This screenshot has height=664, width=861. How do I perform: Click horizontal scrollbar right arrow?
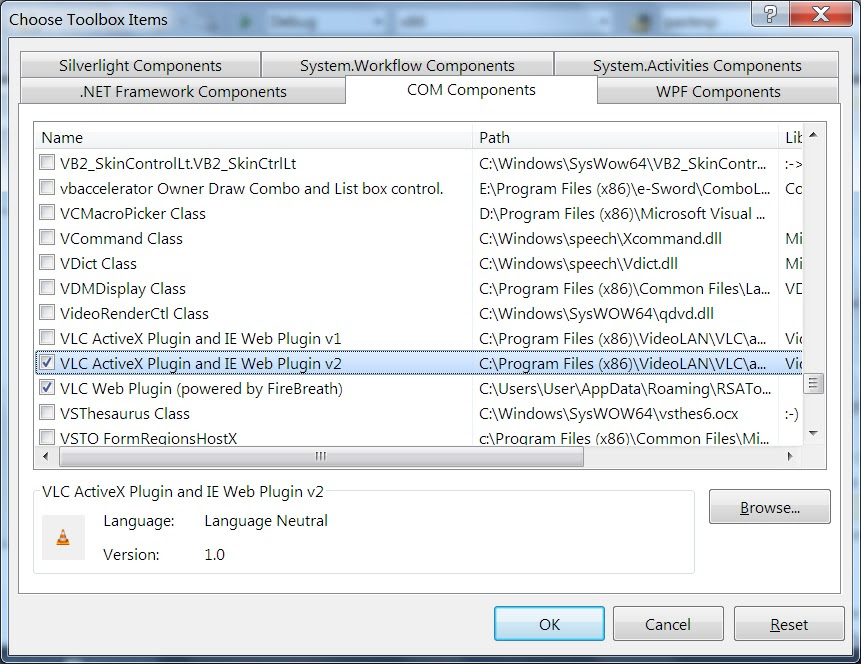pyautogui.click(x=790, y=456)
